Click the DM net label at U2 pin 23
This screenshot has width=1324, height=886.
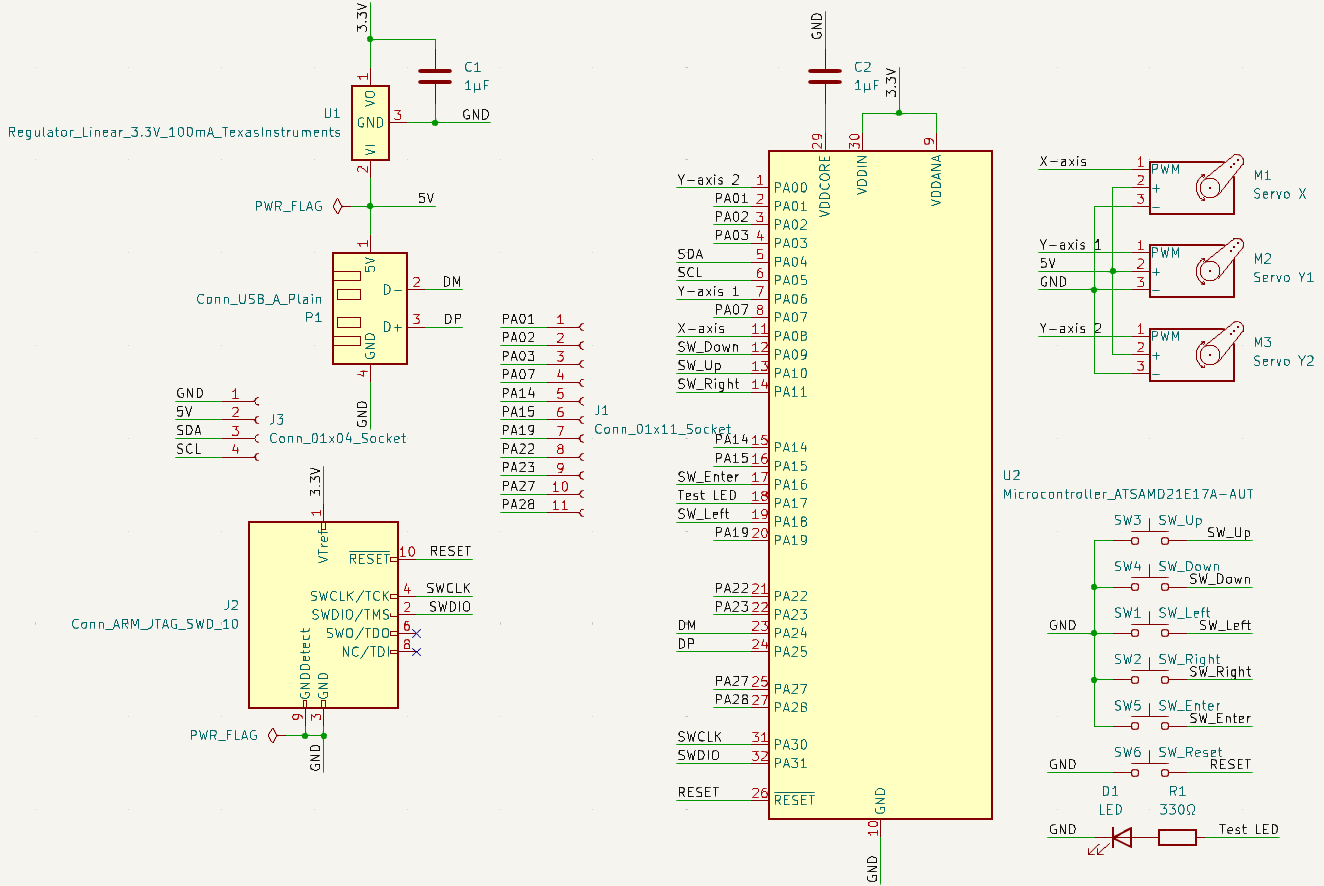pyautogui.click(x=687, y=625)
